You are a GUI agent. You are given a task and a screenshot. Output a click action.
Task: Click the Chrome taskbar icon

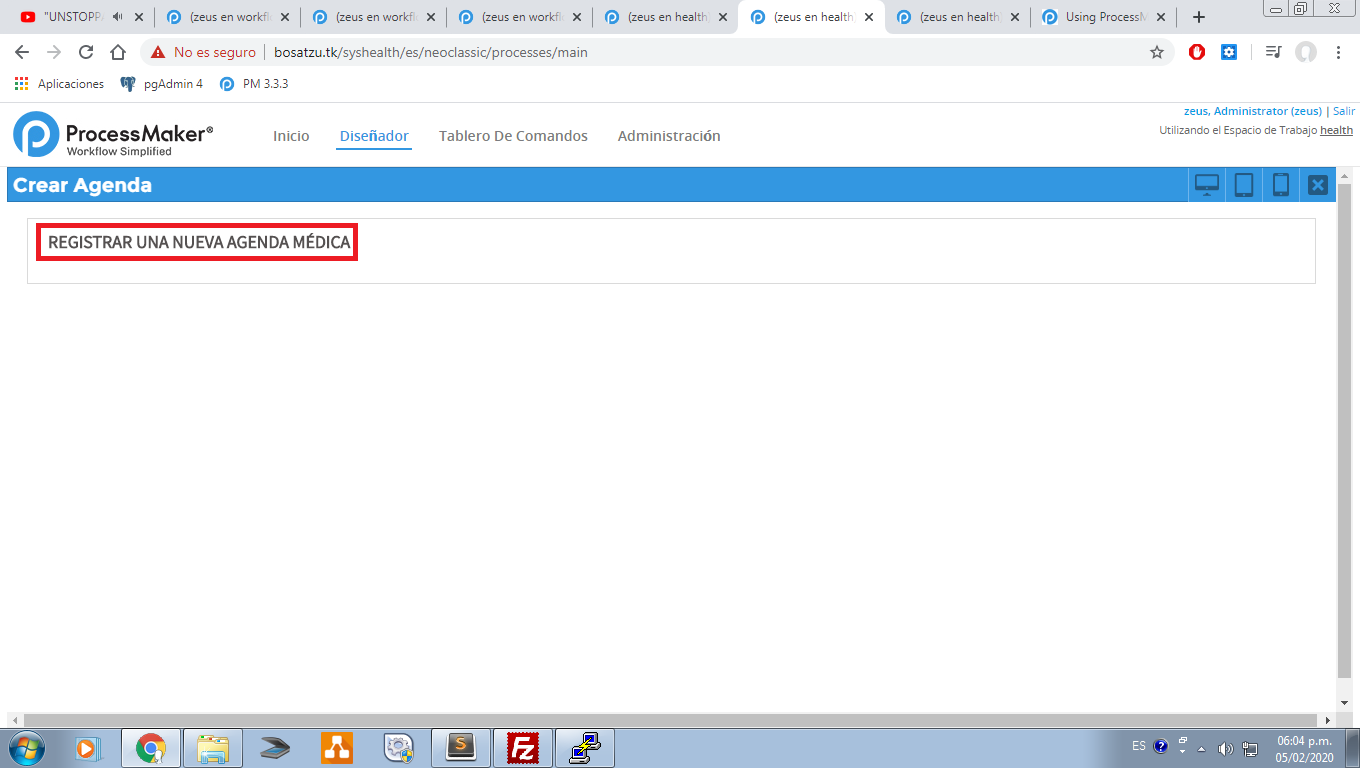(151, 747)
